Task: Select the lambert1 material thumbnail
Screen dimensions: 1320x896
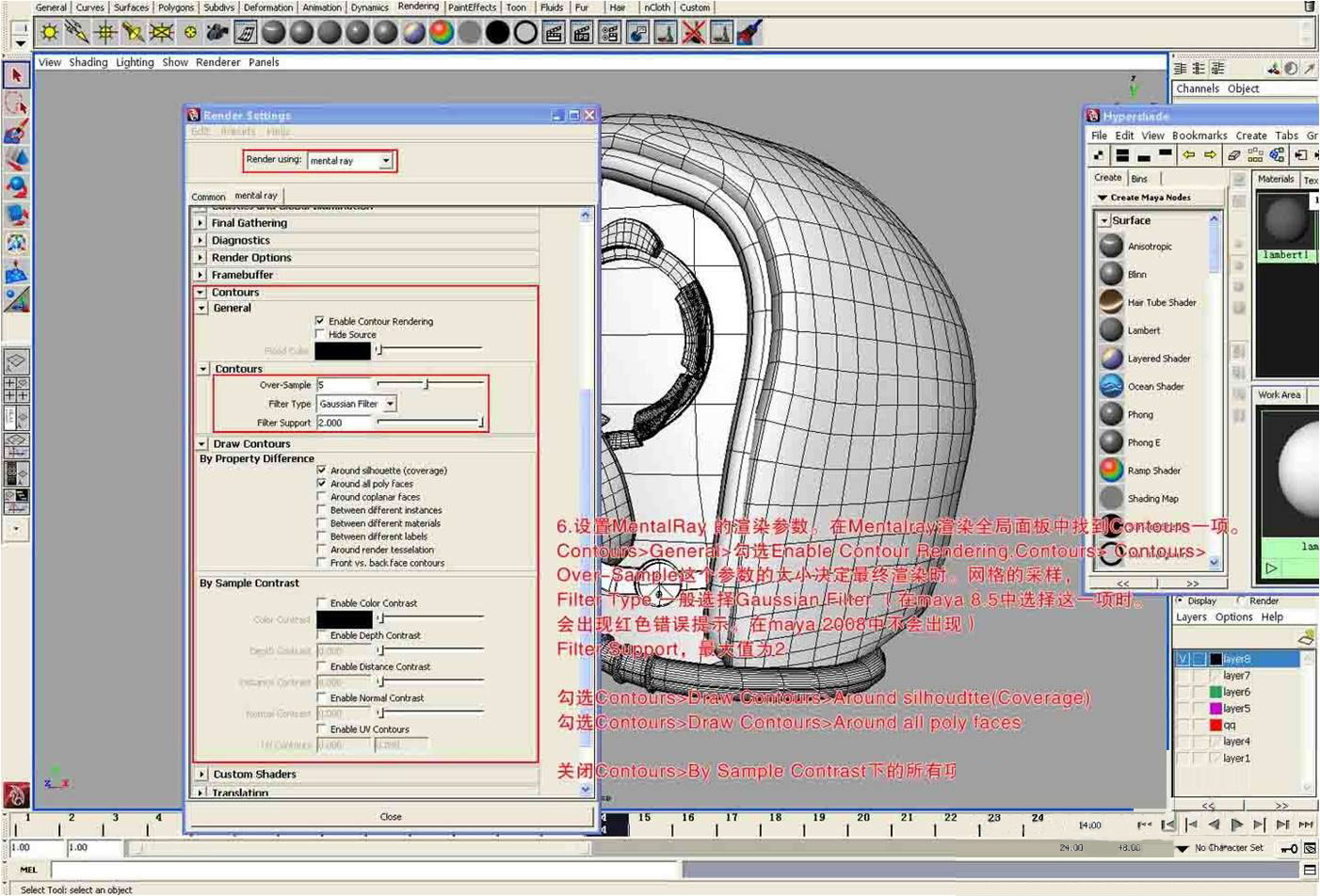Action: pyautogui.click(x=1285, y=227)
